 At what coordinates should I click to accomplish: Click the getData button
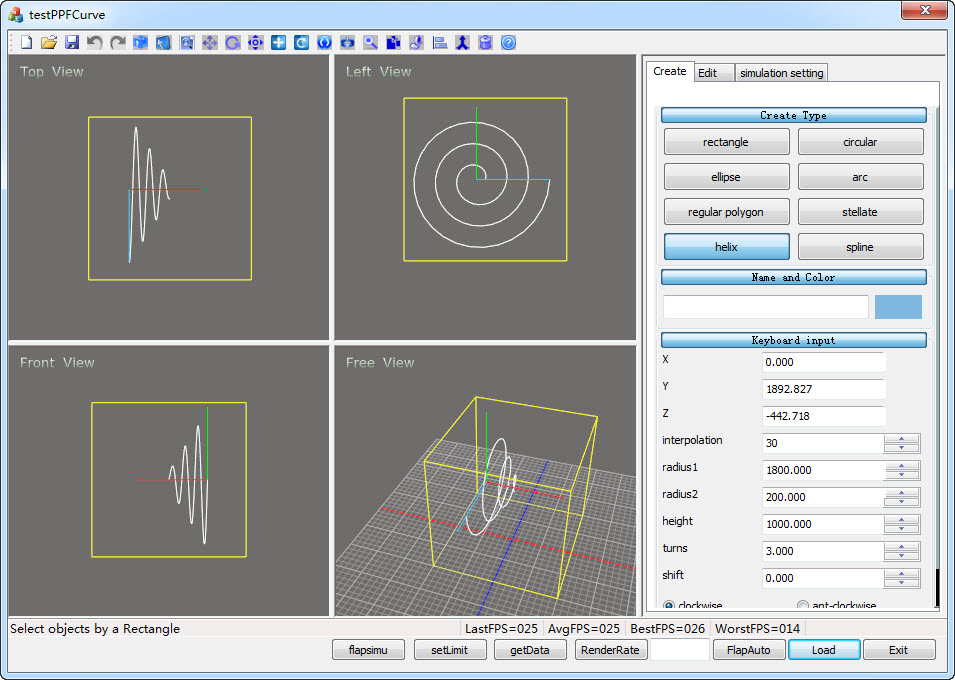(530, 650)
